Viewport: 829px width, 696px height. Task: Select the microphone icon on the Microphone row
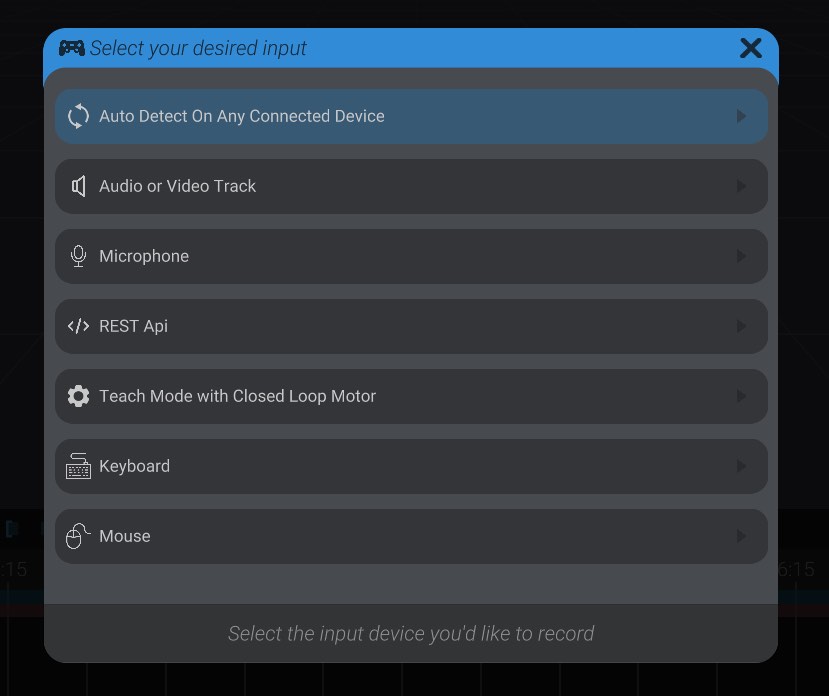[x=78, y=256]
